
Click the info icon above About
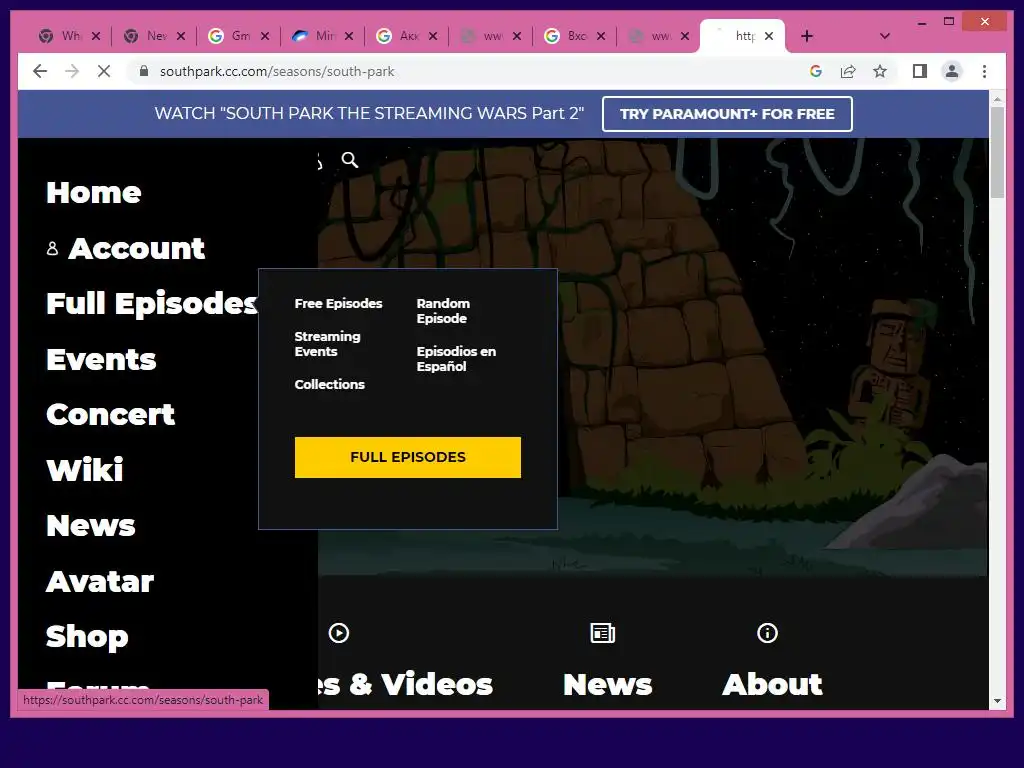tap(767, 633)
